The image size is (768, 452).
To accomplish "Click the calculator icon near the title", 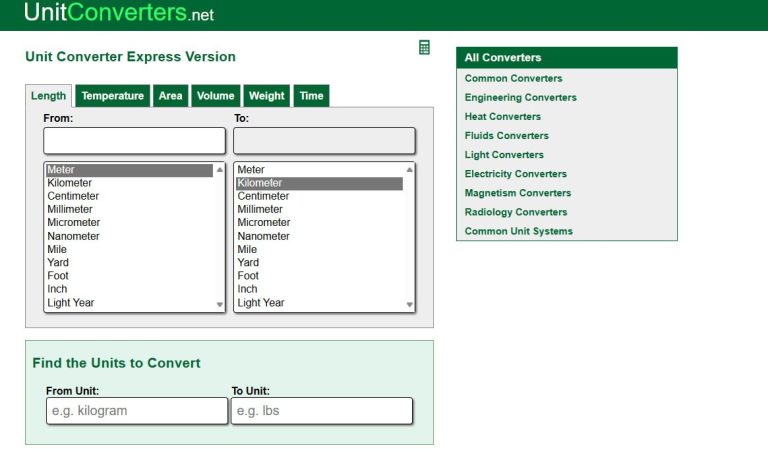I will pos(424,48).
